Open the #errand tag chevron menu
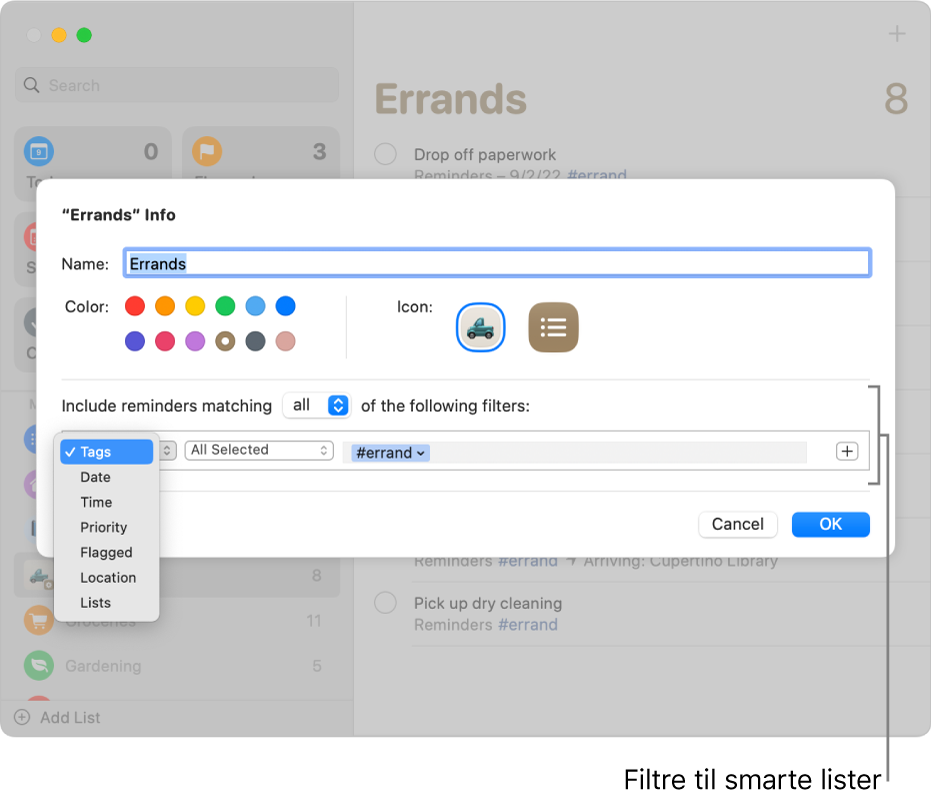 point(421,453)
